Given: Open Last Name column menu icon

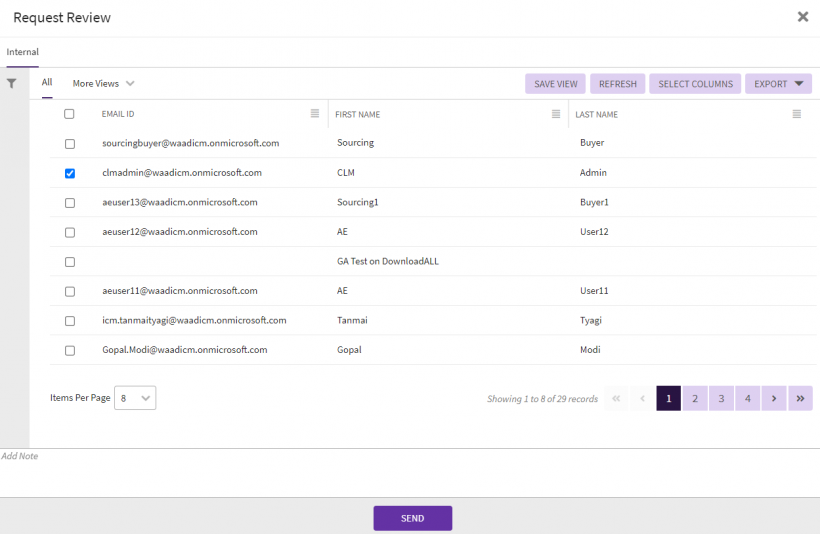Looking at the screenshot, I should 796,114.
